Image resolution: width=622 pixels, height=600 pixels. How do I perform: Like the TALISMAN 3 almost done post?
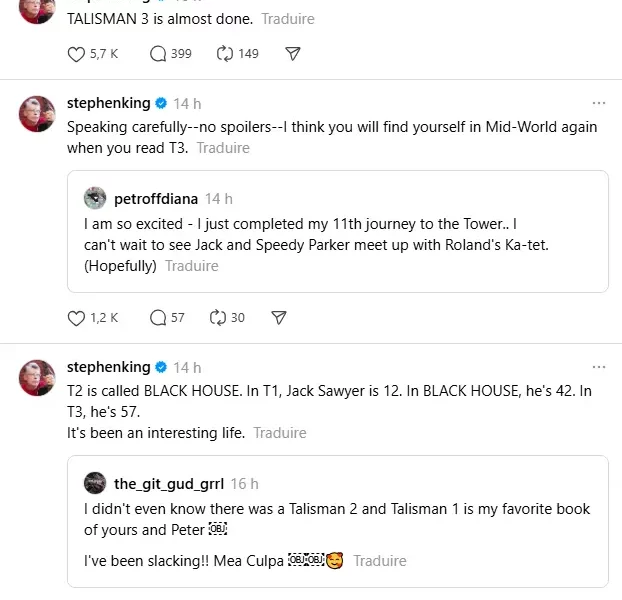coord(77,53)
